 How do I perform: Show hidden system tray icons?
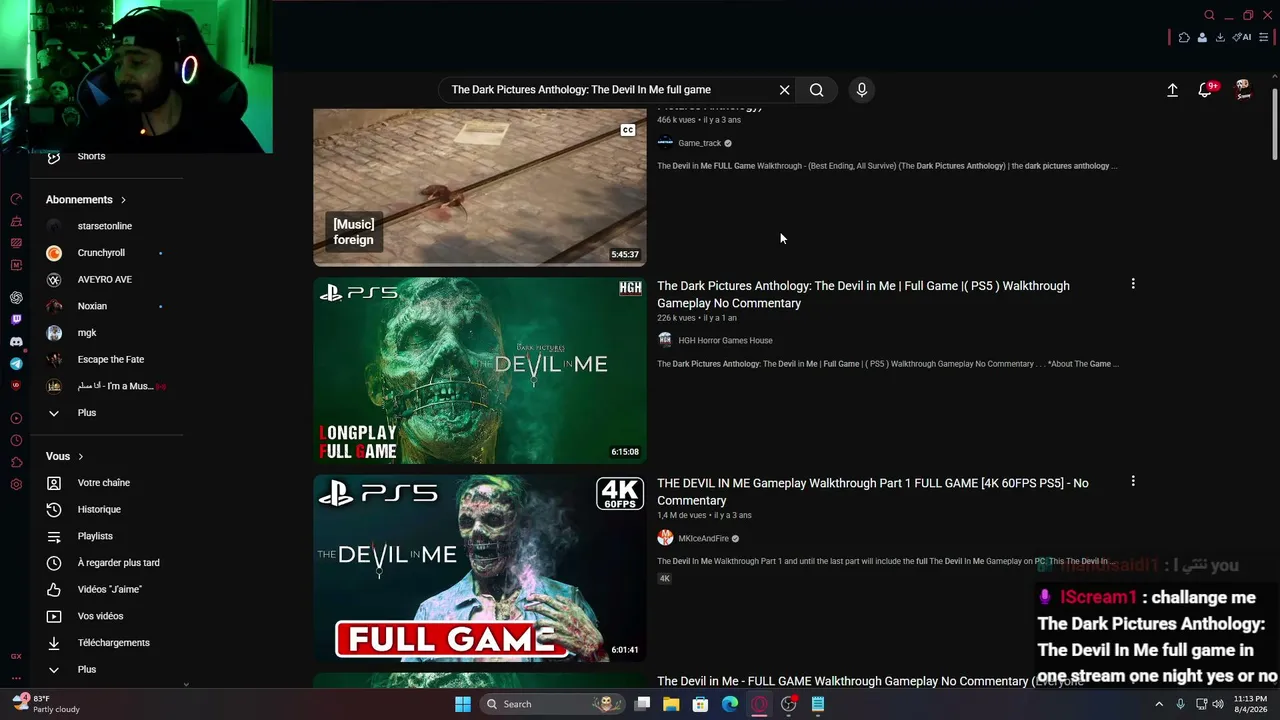click(x=1159, y=704)
